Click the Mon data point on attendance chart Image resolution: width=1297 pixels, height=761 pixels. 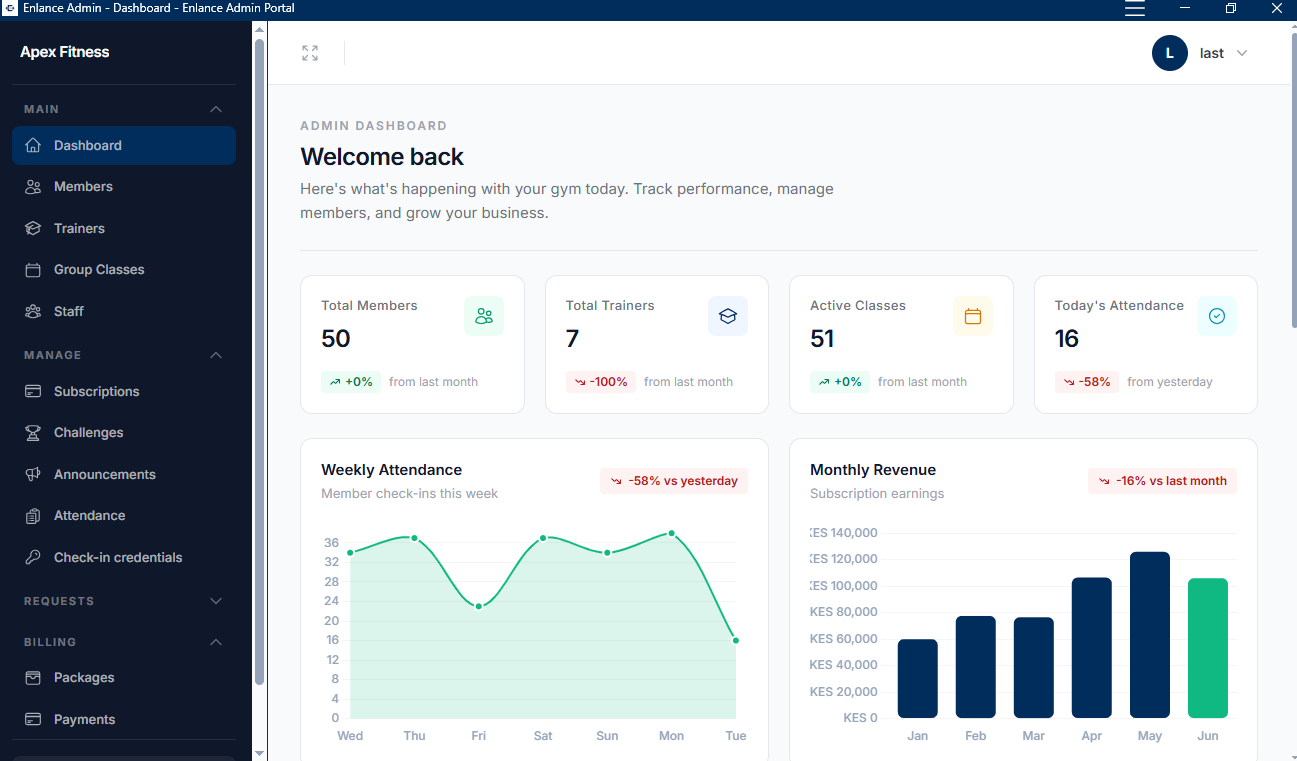[671, 533]
